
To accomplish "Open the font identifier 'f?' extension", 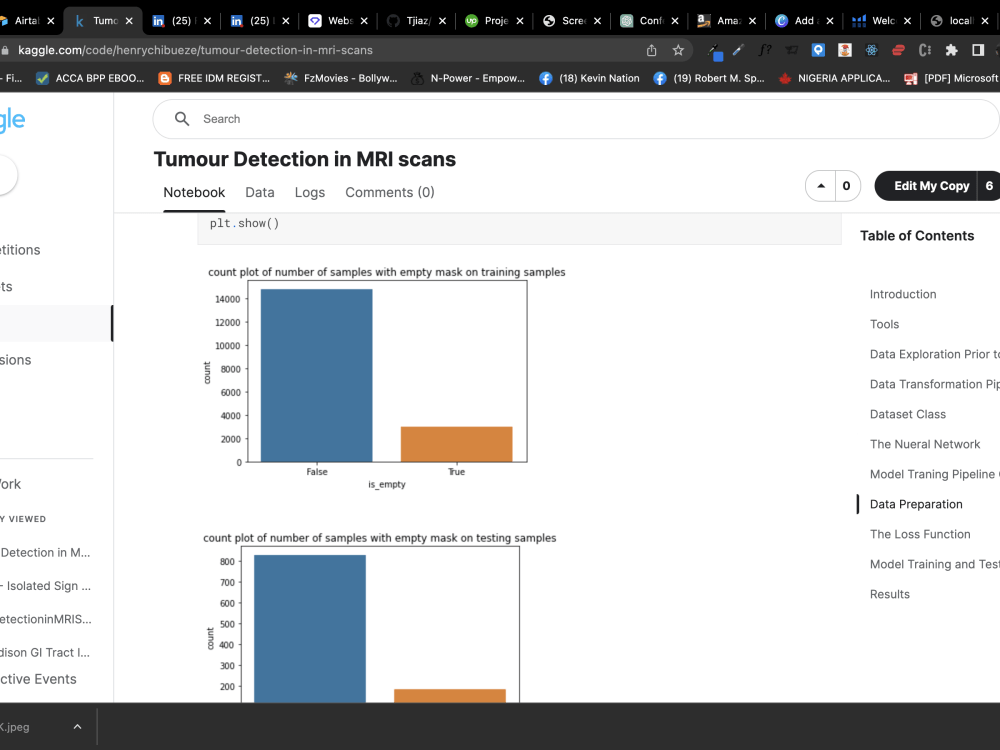I will click(765, 50).
